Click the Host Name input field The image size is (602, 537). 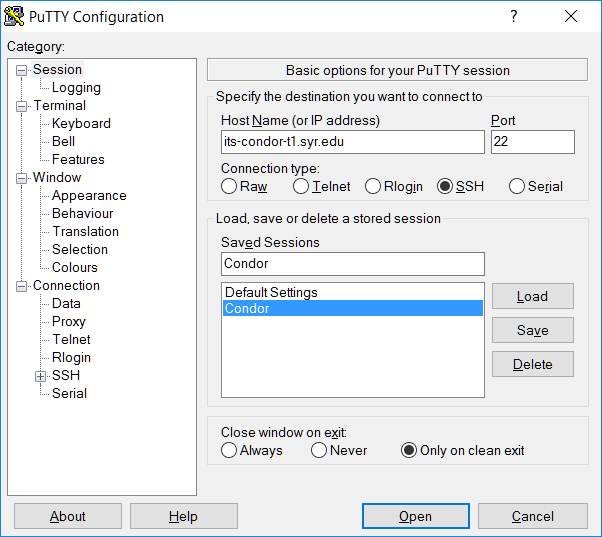352,142
